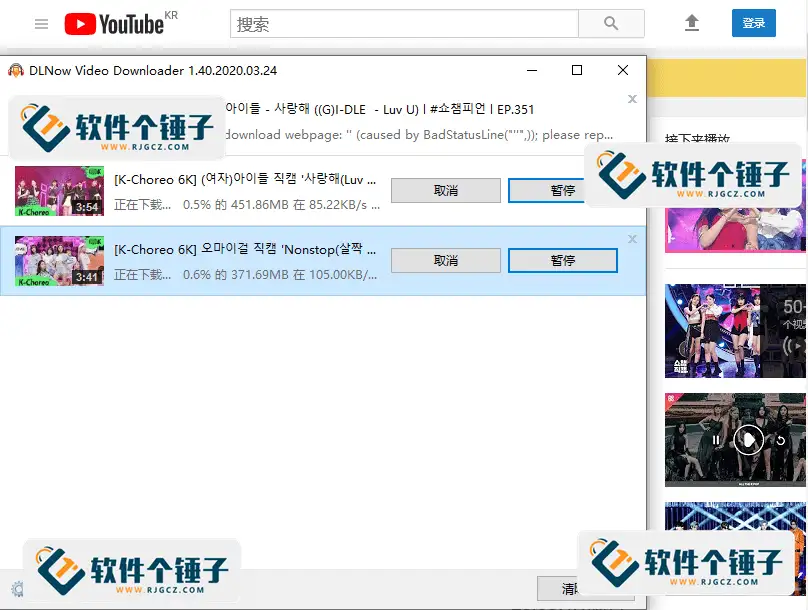Open the YouTube hamburger menu

point(40,24)
